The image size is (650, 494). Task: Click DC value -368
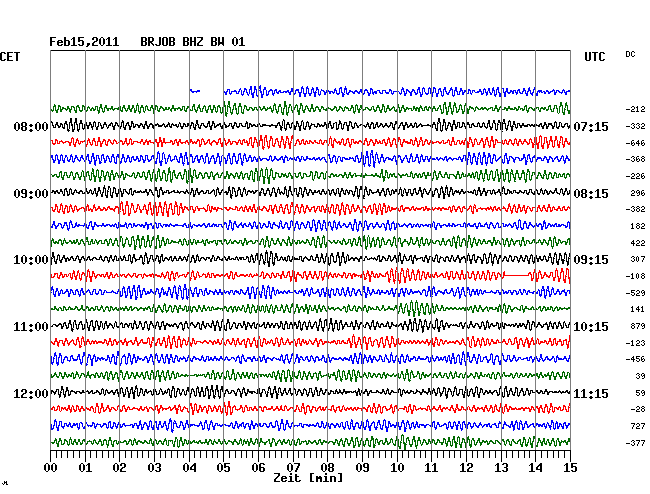[x=635, y=159]
